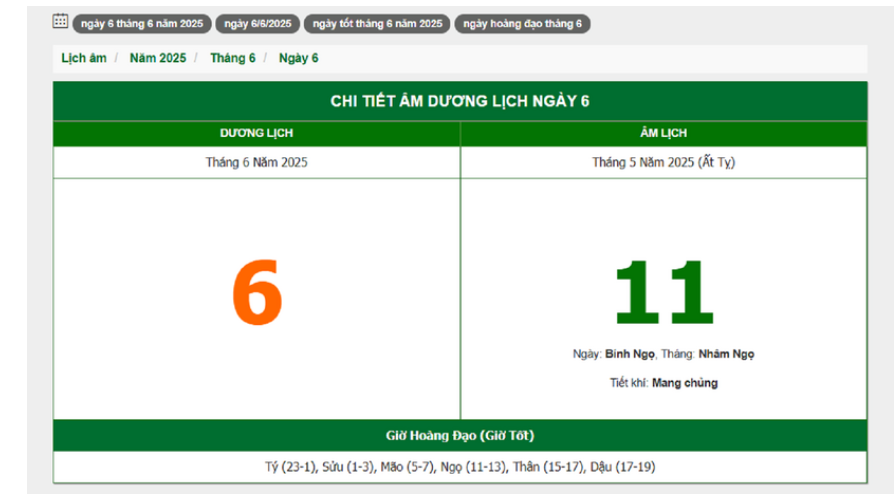Click 'Mão (5-7)' auspicious hour
896x498 pixels.
pos(407,467)
